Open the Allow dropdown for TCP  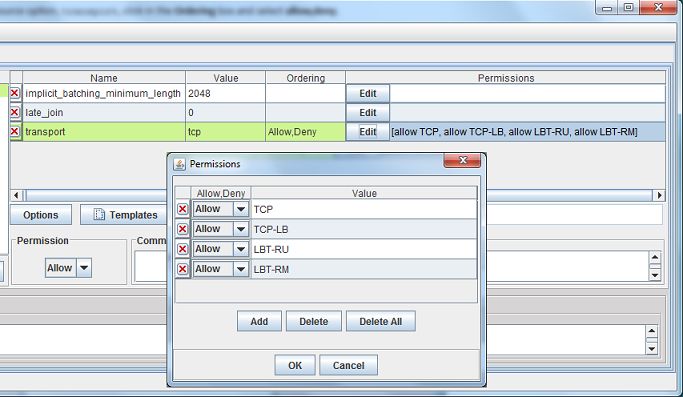[240, 209]
